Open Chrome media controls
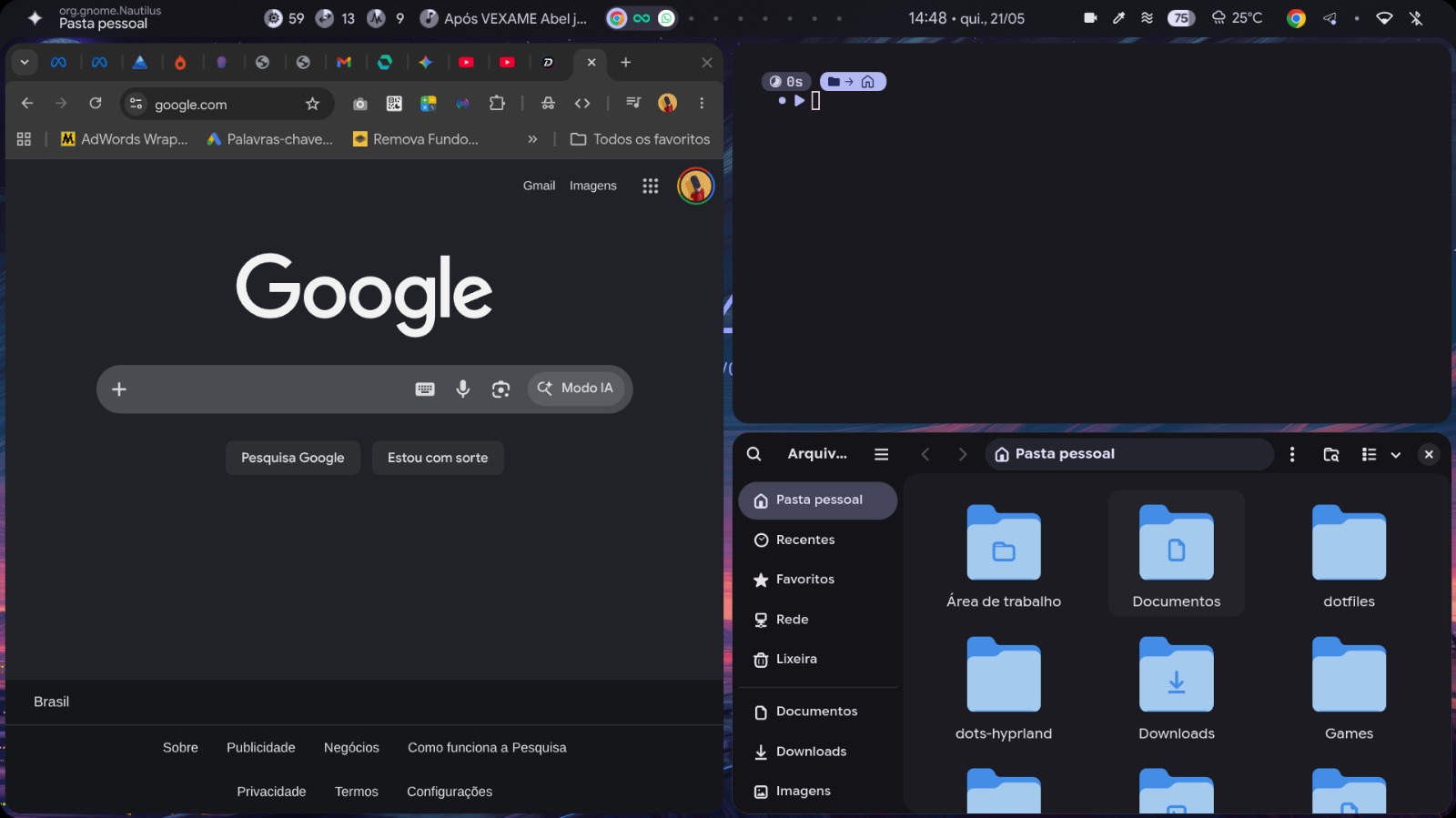1456x818 pixels. tap(633, 104)
